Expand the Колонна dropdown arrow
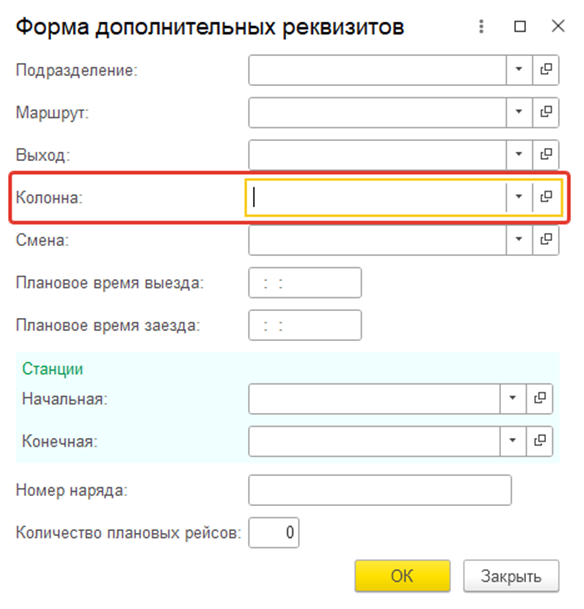584x609 pixels. 519,197
